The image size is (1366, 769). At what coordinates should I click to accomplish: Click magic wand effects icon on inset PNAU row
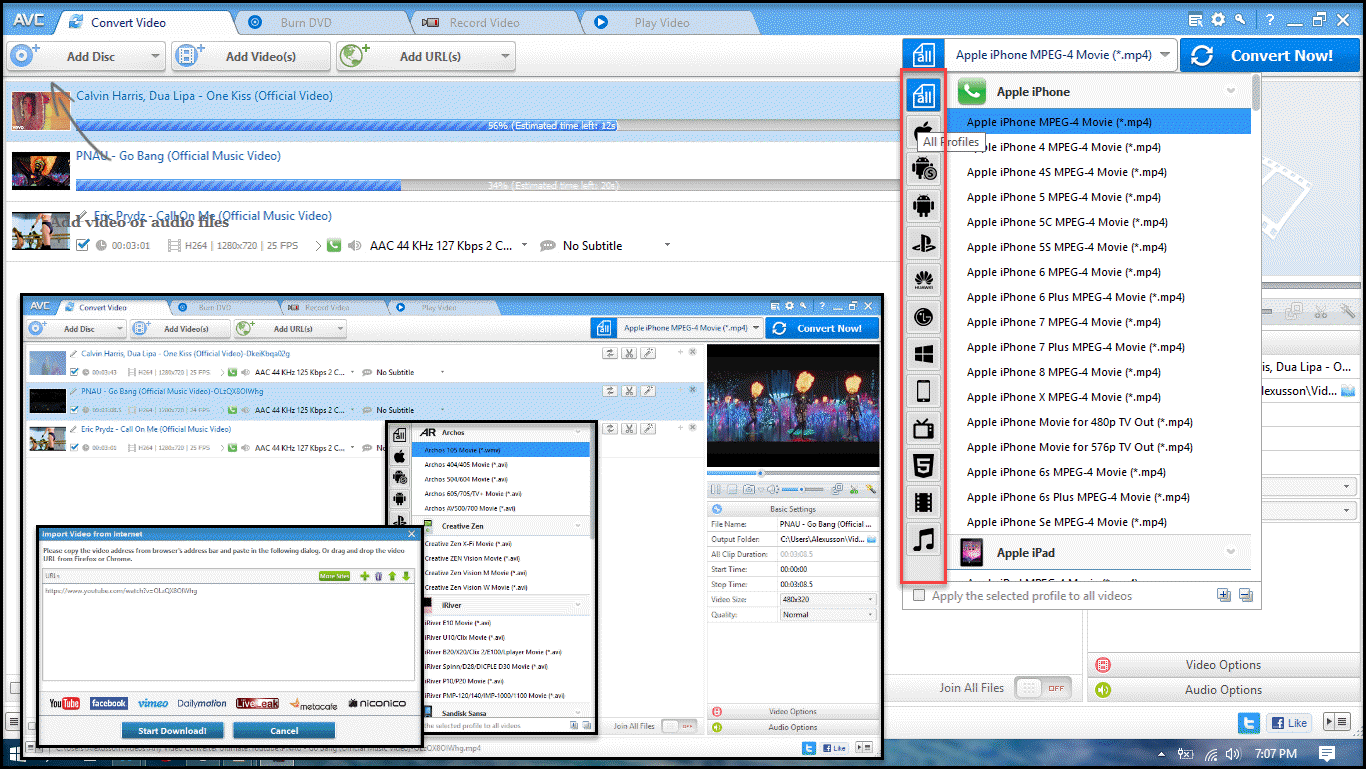[x=648, y=391]
